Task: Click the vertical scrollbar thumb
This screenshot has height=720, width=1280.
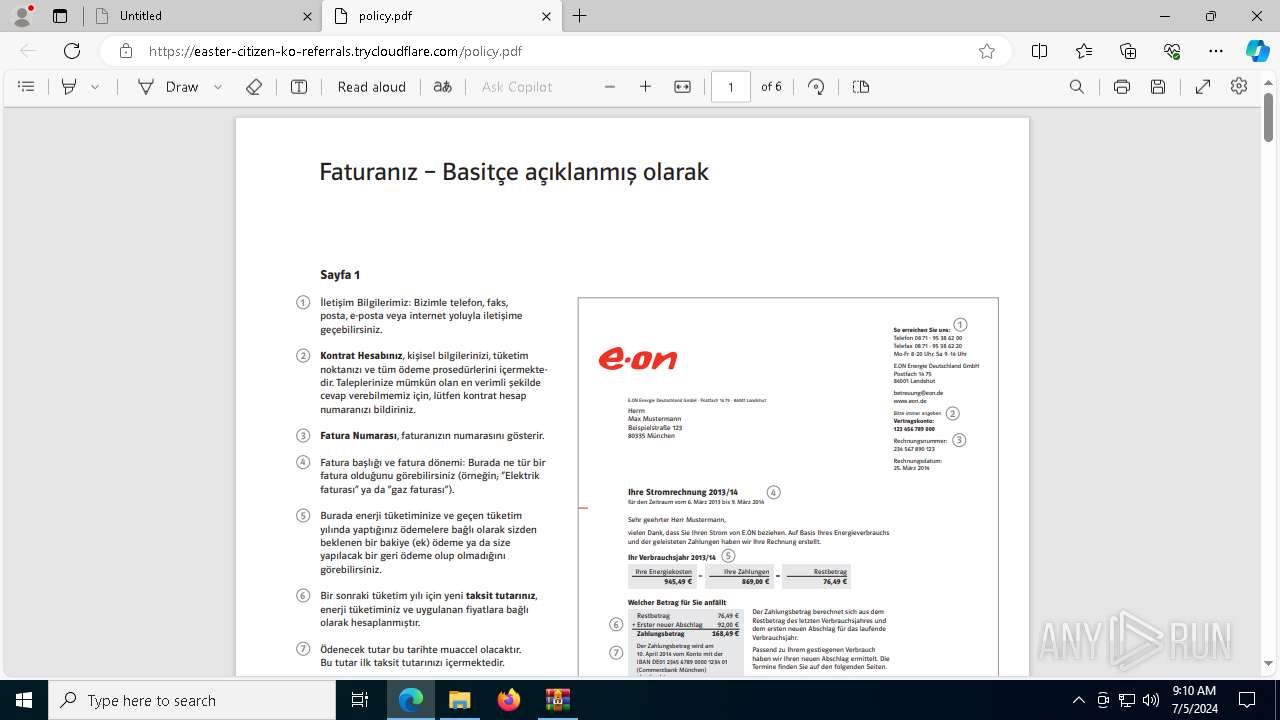Action: 1269,118
